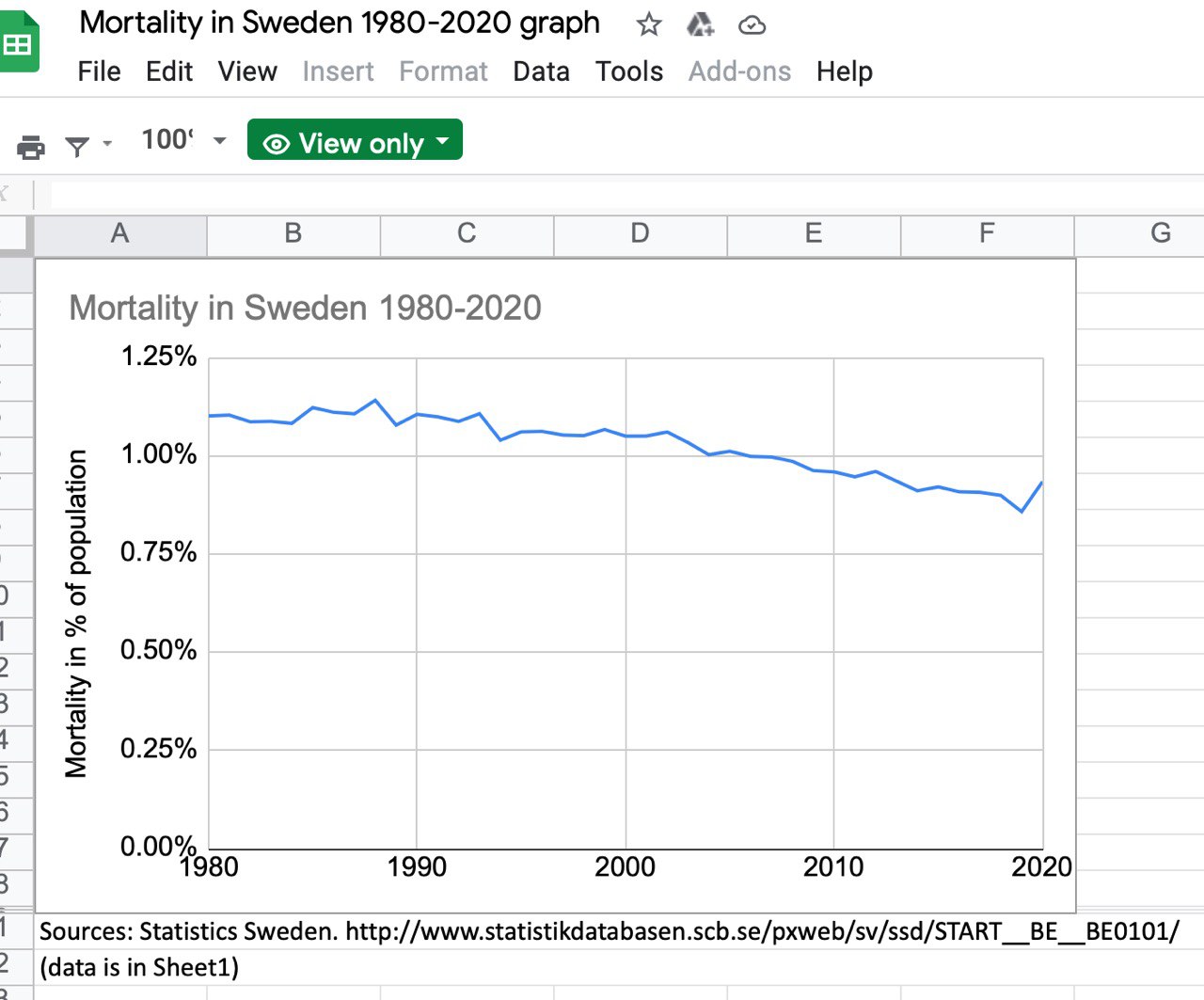Screen dimensions: 1204x1000
Task: Click the filter funnel icon
Action: pyautogui.click(x=77, y=147)
